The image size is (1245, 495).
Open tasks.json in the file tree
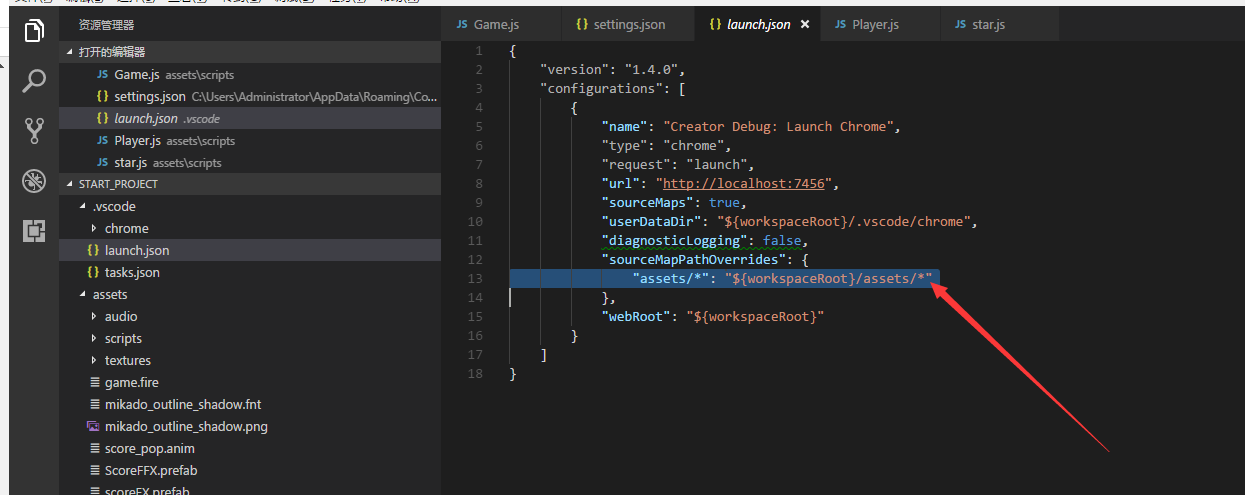click(249, 272)
